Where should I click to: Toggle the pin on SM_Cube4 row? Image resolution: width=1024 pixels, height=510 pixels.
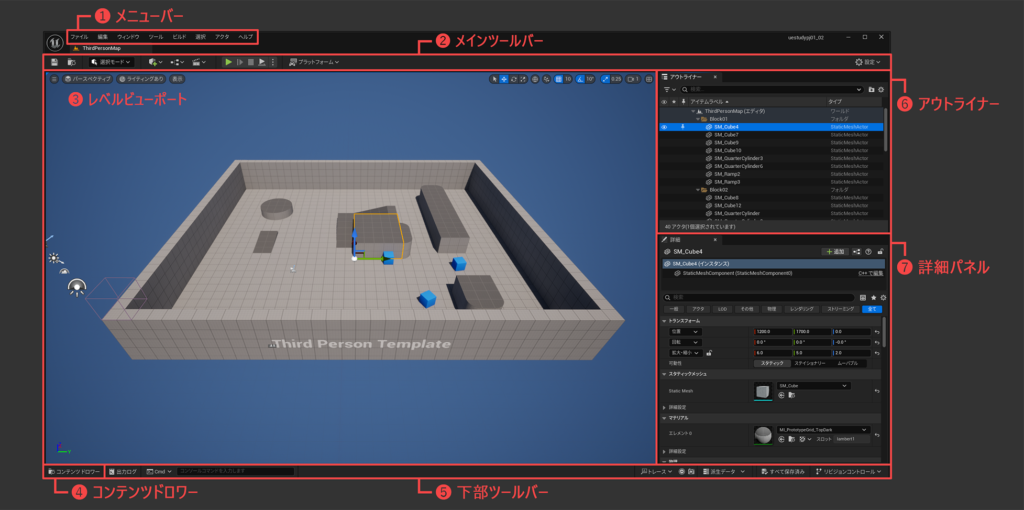point(683,127)
